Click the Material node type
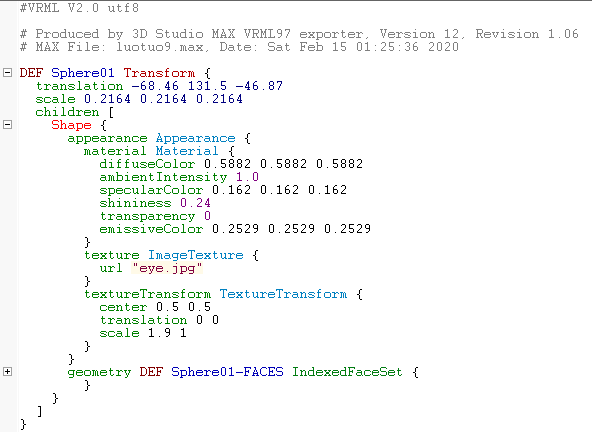The width and height of the screenshot is (592, 432). click(x=187, y=151)
